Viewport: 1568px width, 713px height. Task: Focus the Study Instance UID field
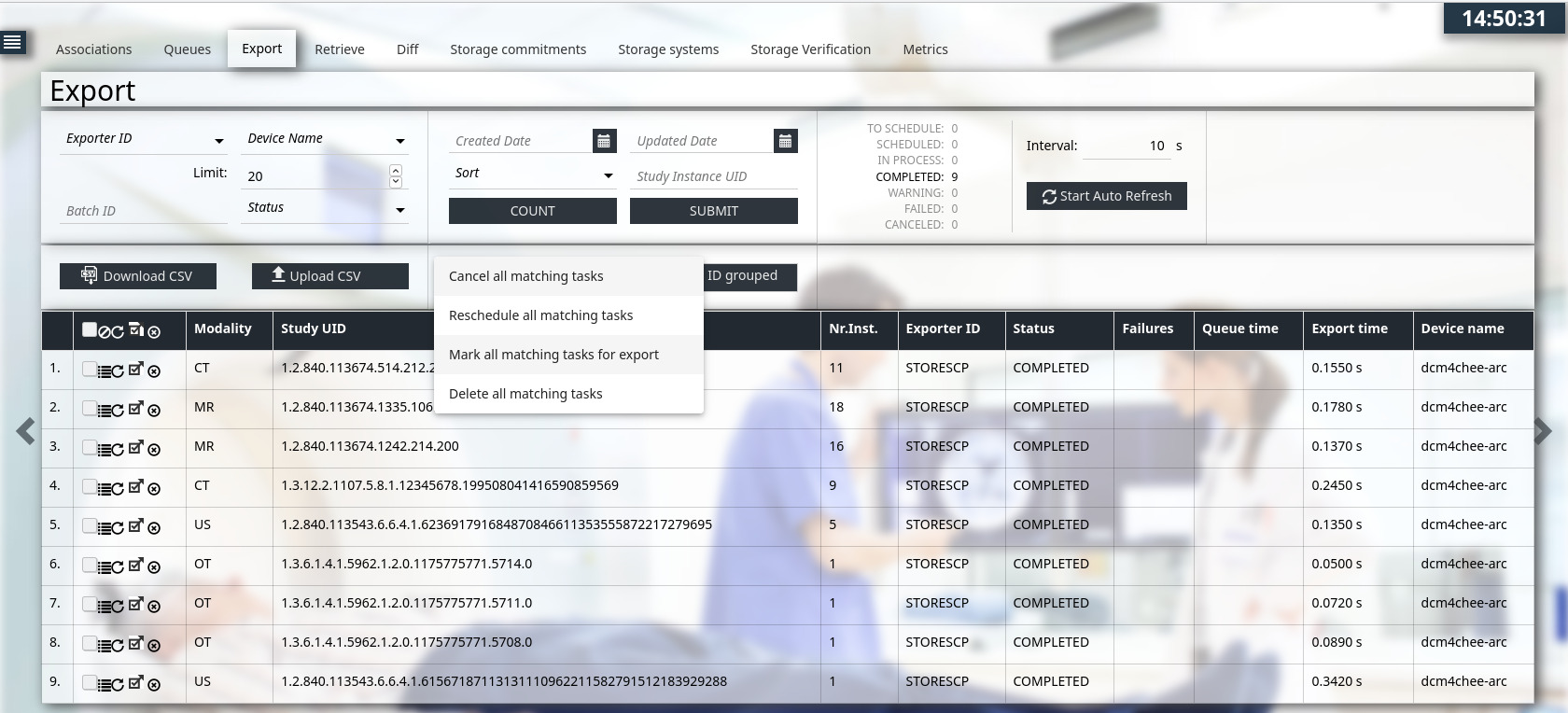714,176
